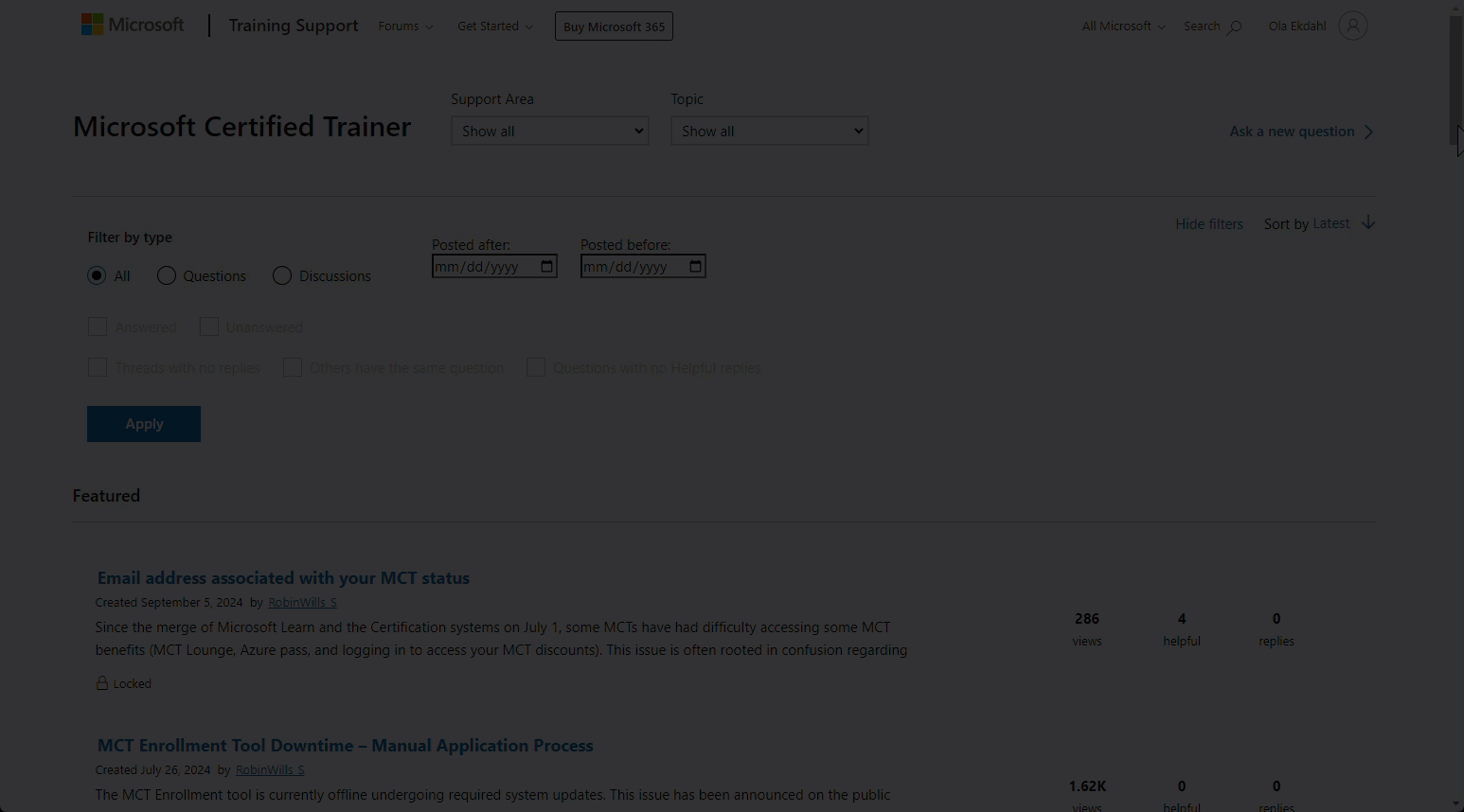Viewport: 1464px width, 812px height.
Task: Click the Posted after date field
Action: click(494, 266)
